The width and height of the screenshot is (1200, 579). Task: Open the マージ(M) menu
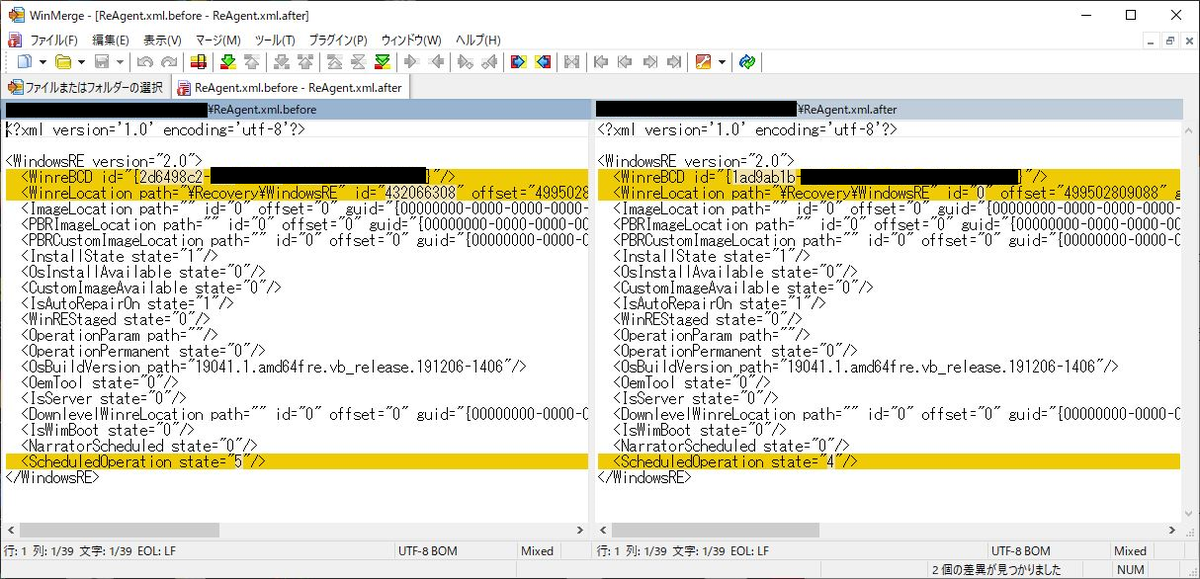pos(218,40)
